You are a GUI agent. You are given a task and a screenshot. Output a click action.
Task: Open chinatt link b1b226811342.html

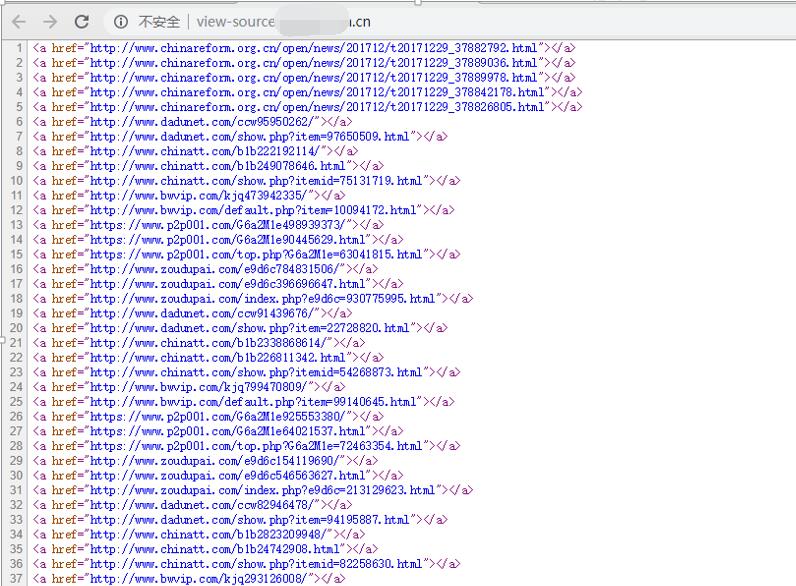point(218,357)
